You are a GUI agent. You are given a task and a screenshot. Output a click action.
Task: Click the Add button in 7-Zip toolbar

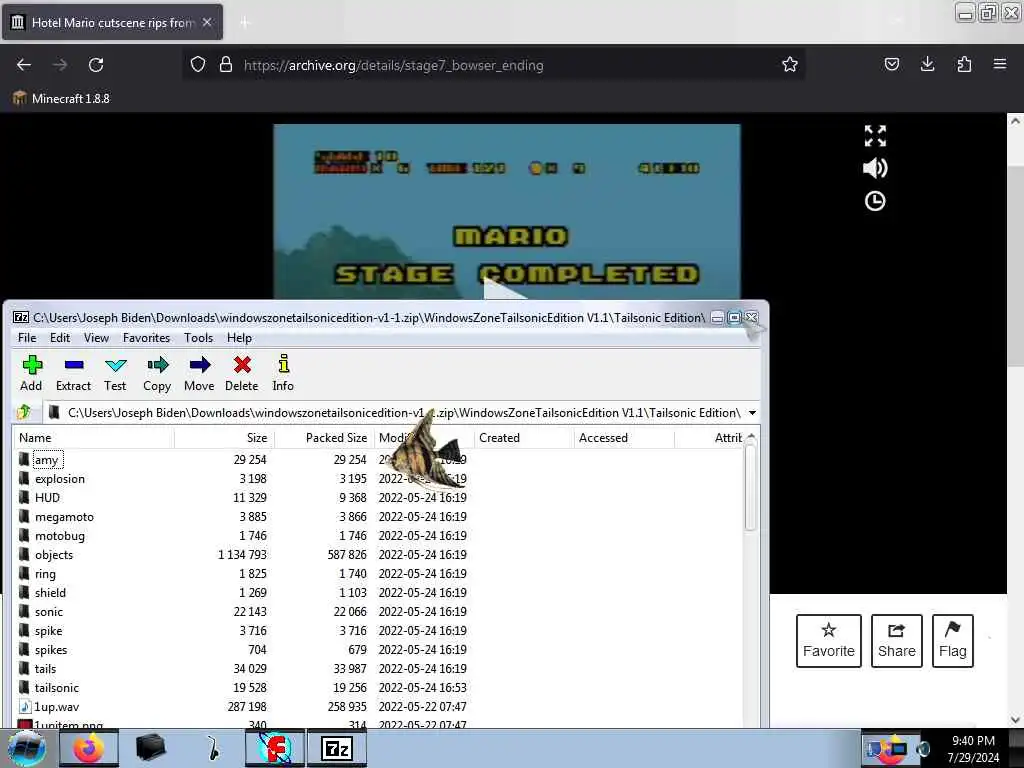point(31,373)
